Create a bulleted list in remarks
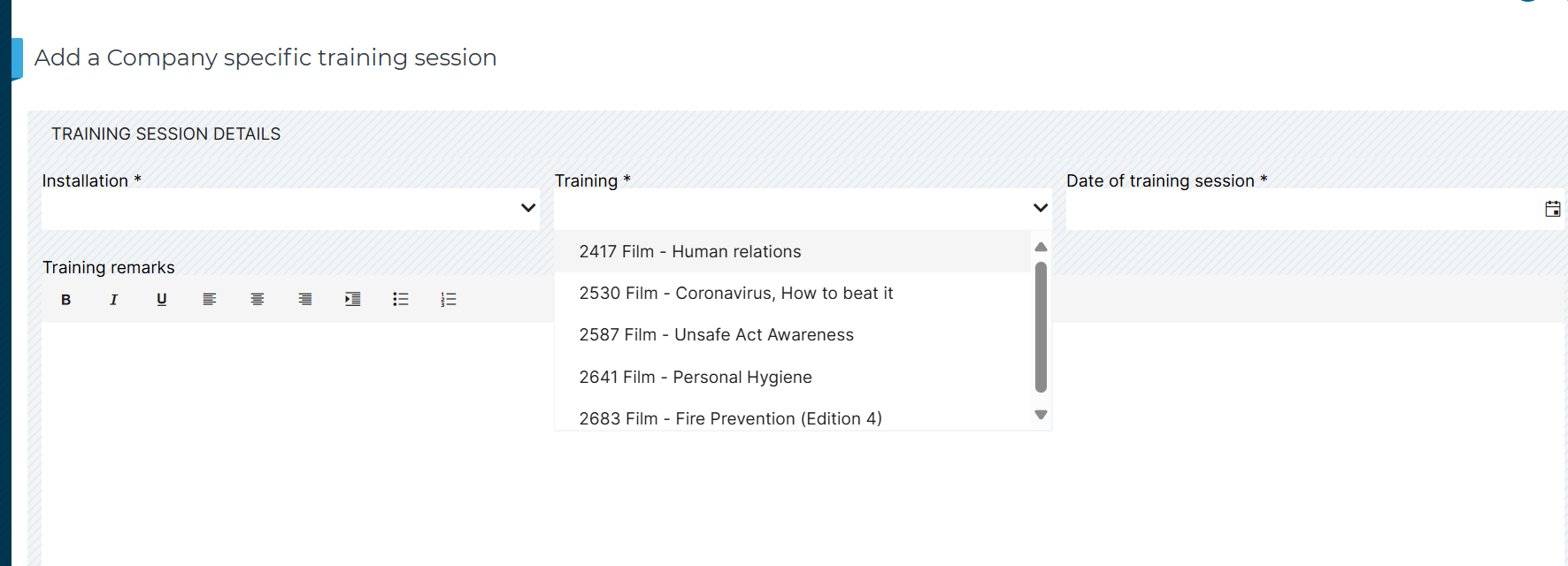Screen dimensions: 1568x566 [400, 299]
